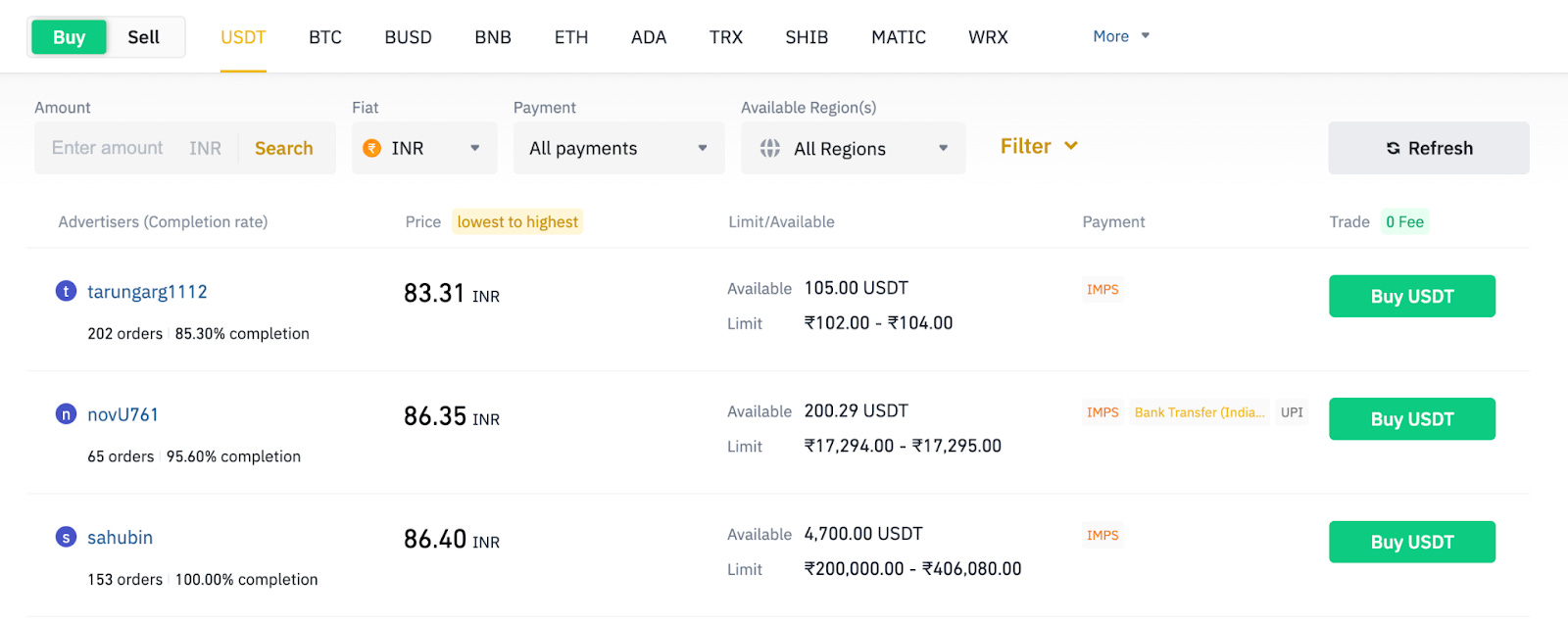Click Buy USDT for sahubin's offer
The width and height of the screenshot is (1568, 621).
1411,542
